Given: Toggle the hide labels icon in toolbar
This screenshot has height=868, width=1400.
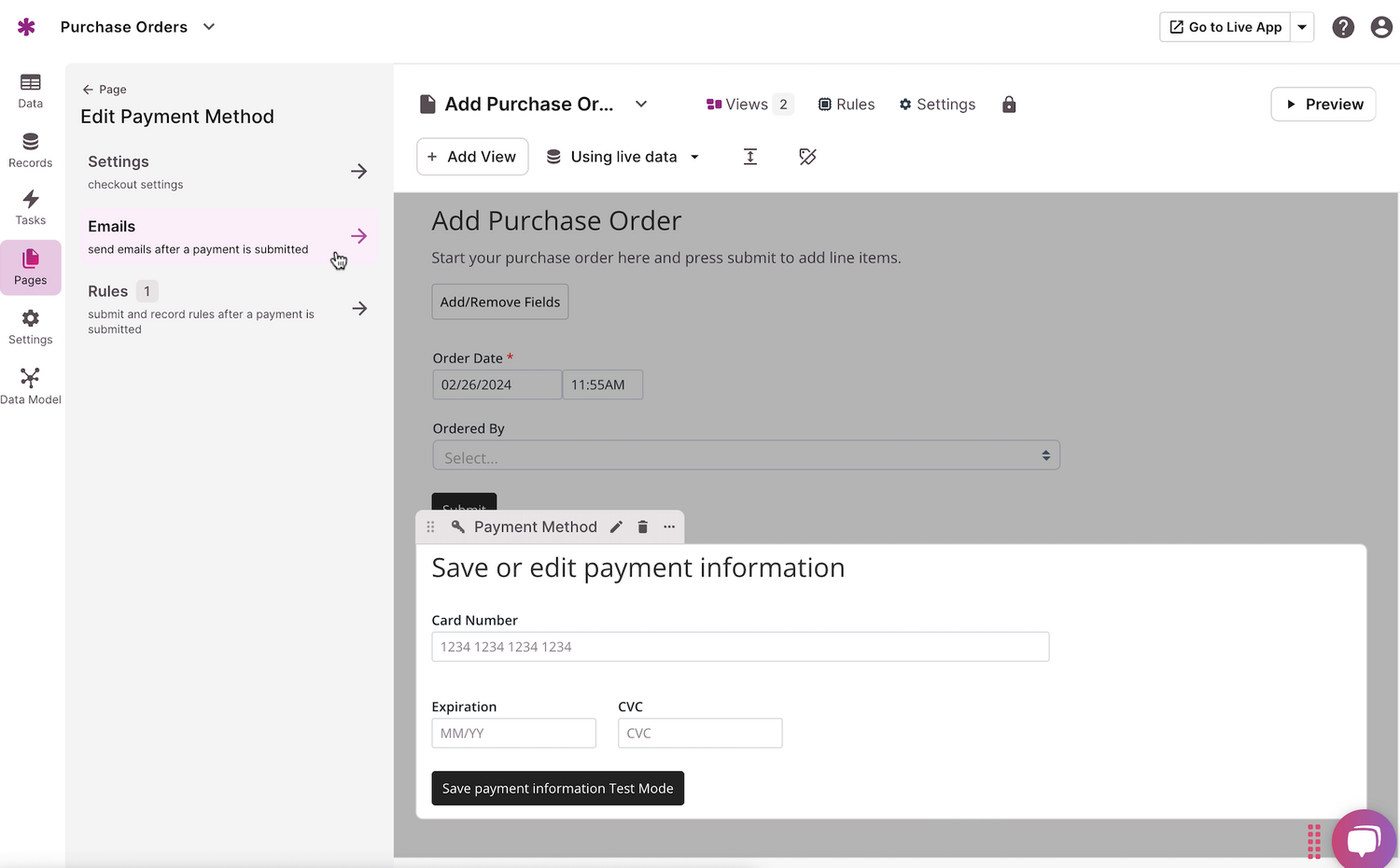Looking at the screenshot, I should coord(807,157).
